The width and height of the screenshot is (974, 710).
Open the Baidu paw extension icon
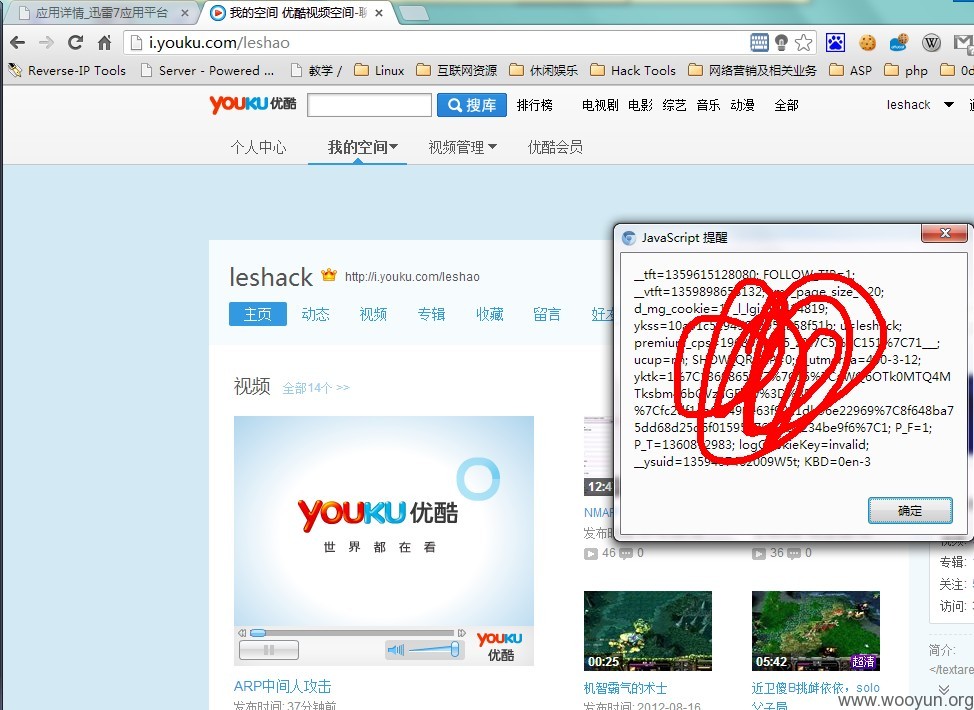835,43
